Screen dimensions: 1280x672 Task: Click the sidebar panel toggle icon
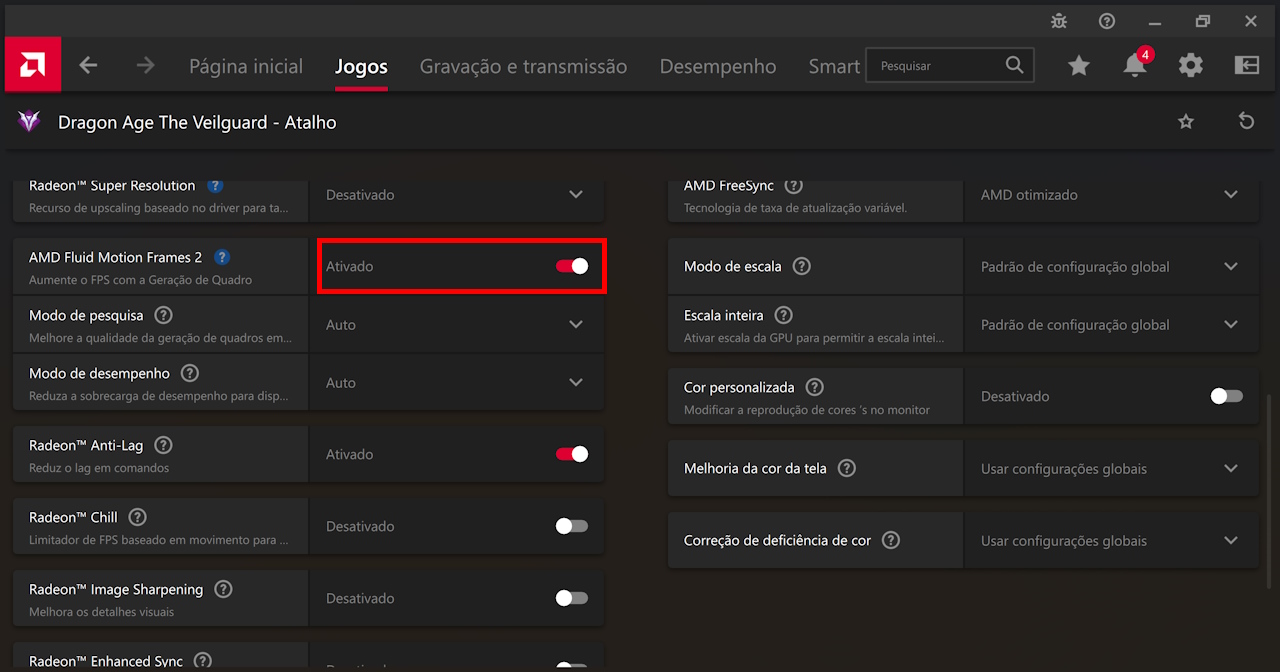[1246, 66]
